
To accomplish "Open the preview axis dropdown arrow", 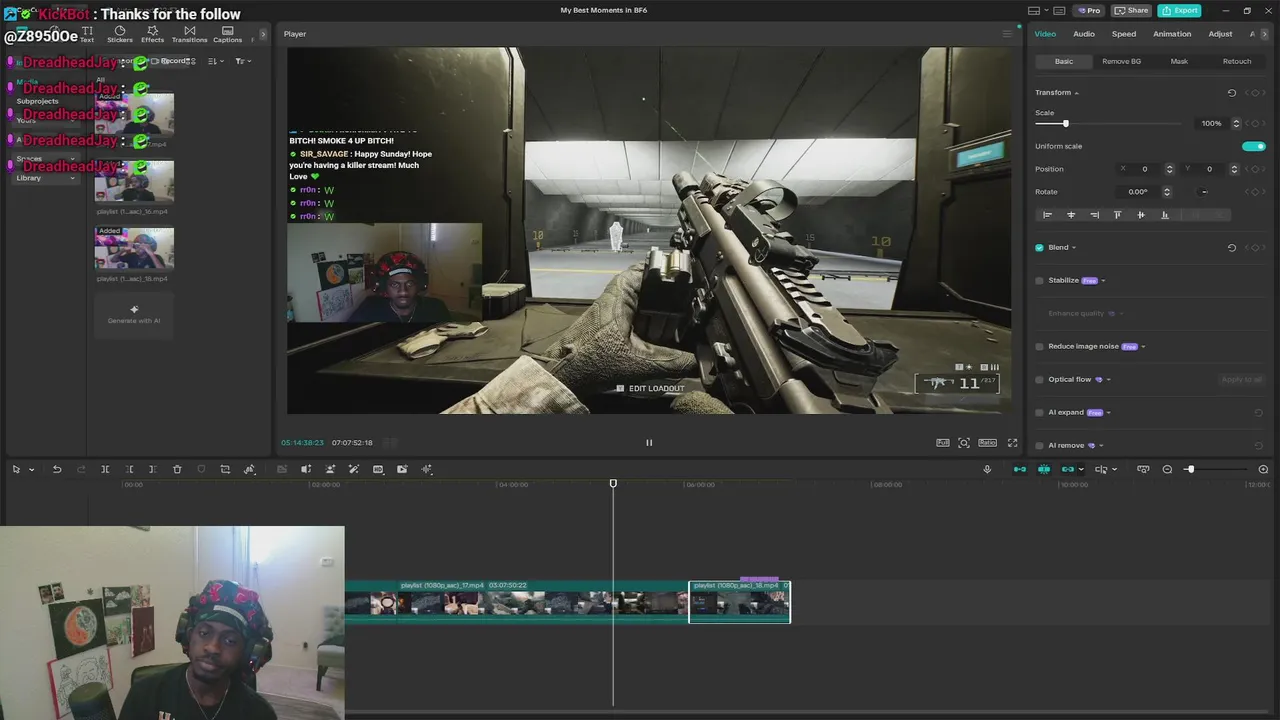I will coord(1114,470).
